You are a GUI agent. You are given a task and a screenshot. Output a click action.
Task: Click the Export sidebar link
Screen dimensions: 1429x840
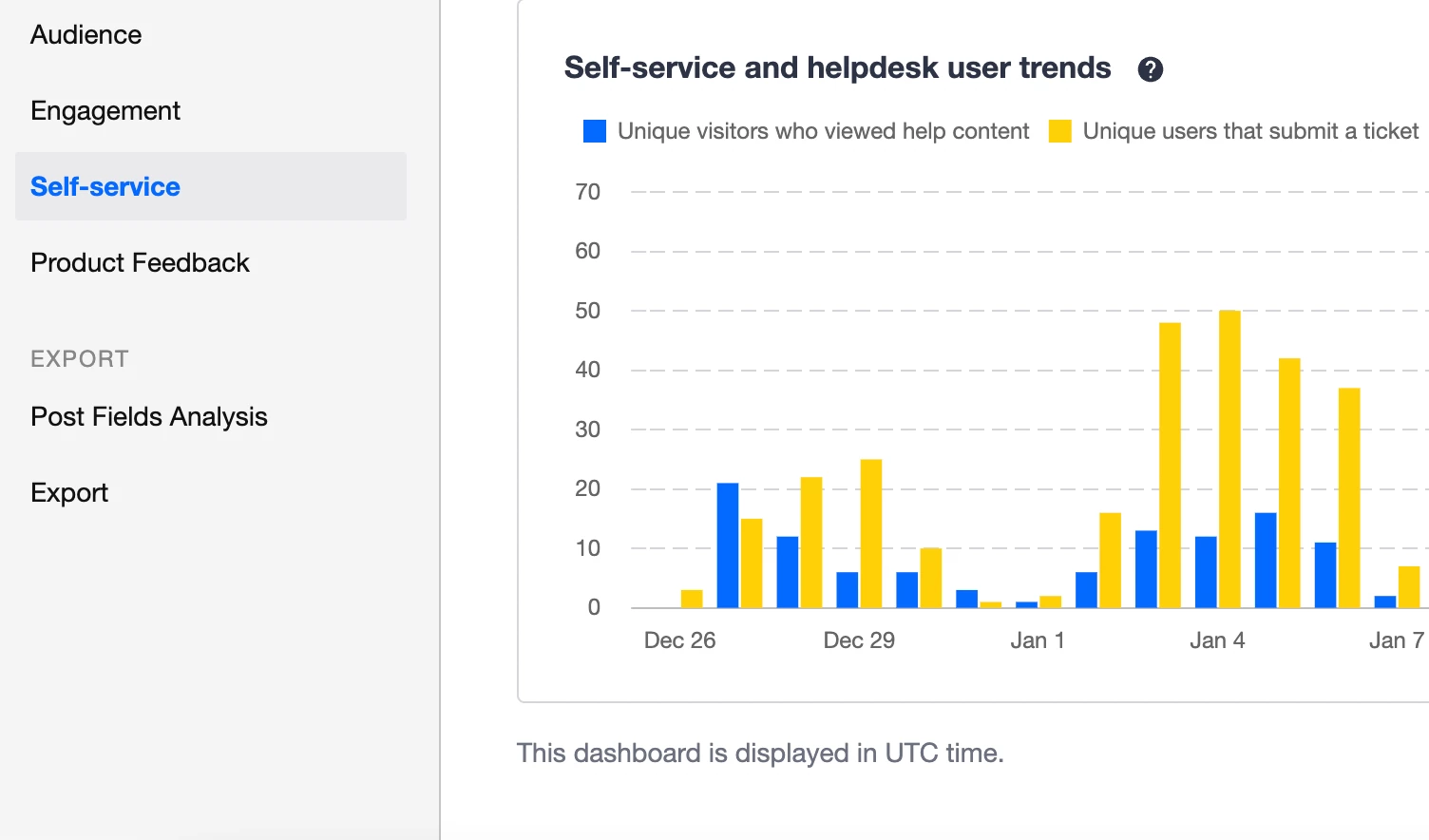(69, 493)
